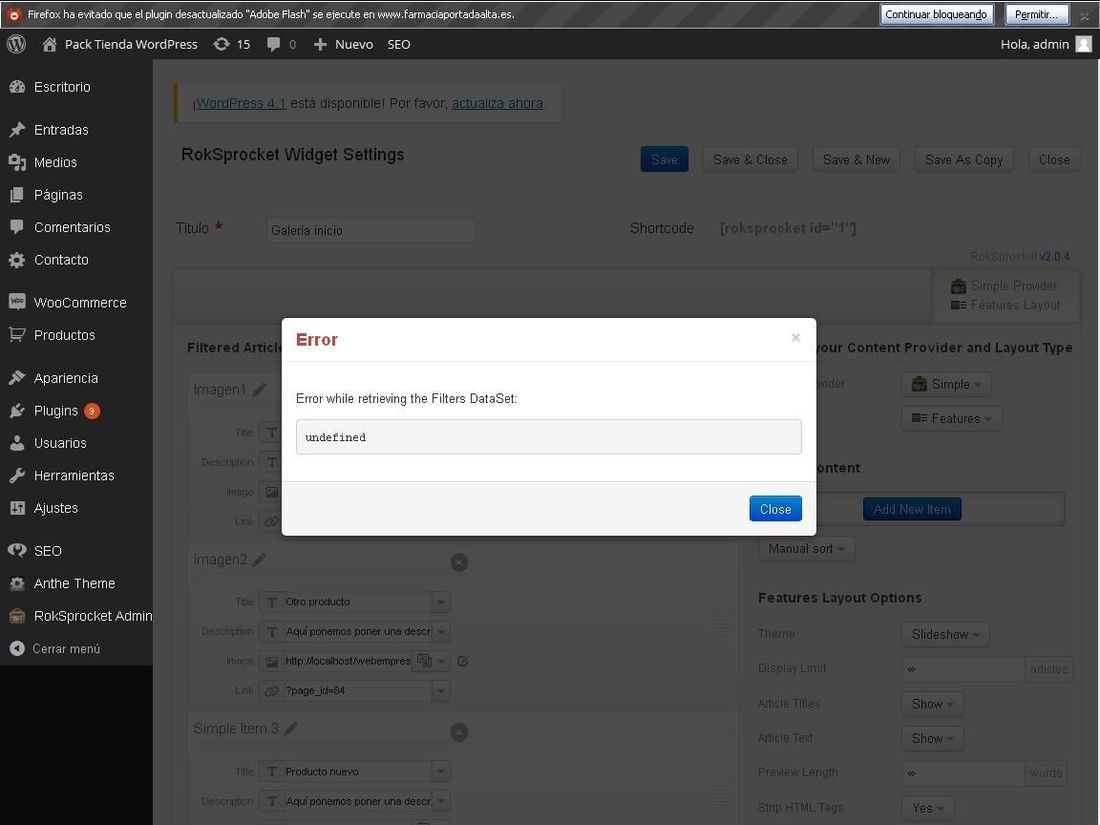Remove Simple Item 3 with X icon
1100x825 pixels.
point(459,732)
